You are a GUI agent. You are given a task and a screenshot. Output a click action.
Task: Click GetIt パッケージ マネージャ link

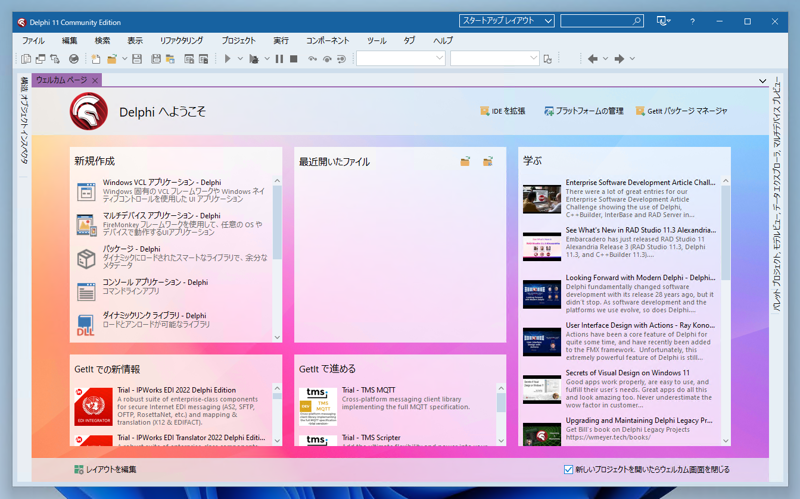[x=682, y=111]
